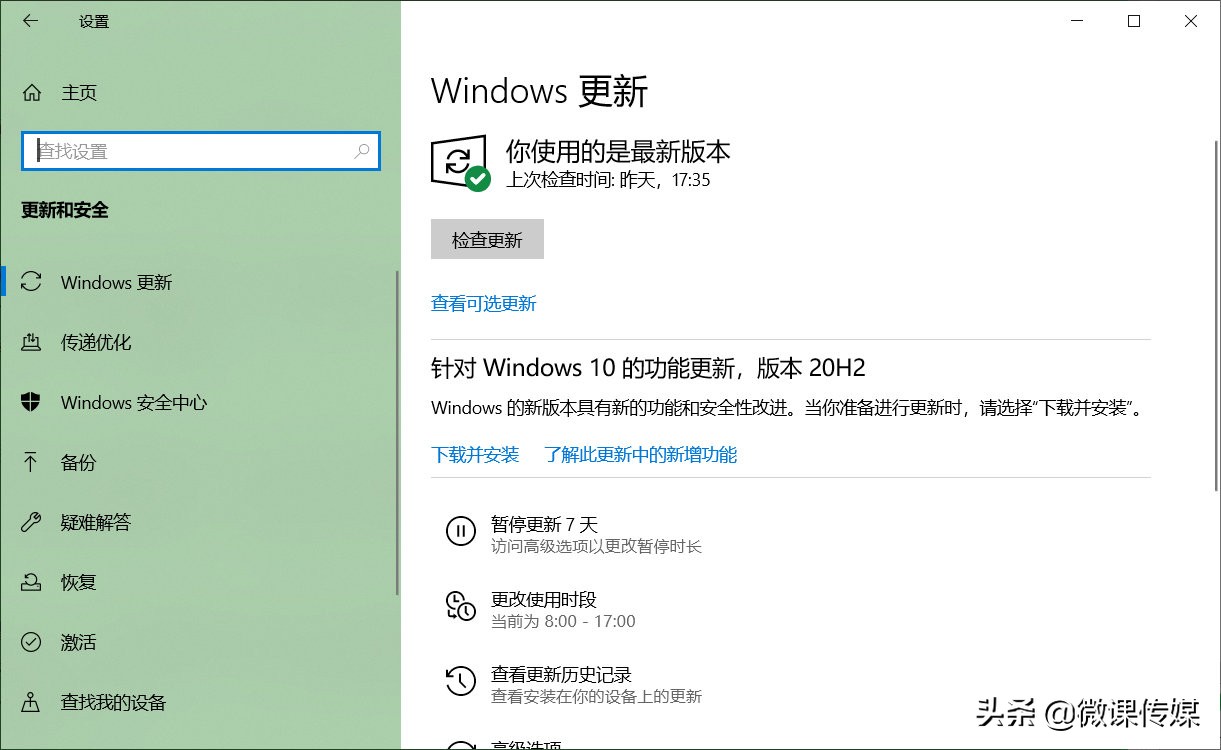The width and height of the screenshot is (1221, 750).
Task: Click 下载并安装 for version 20H2
Action: [x=474, y=455]
